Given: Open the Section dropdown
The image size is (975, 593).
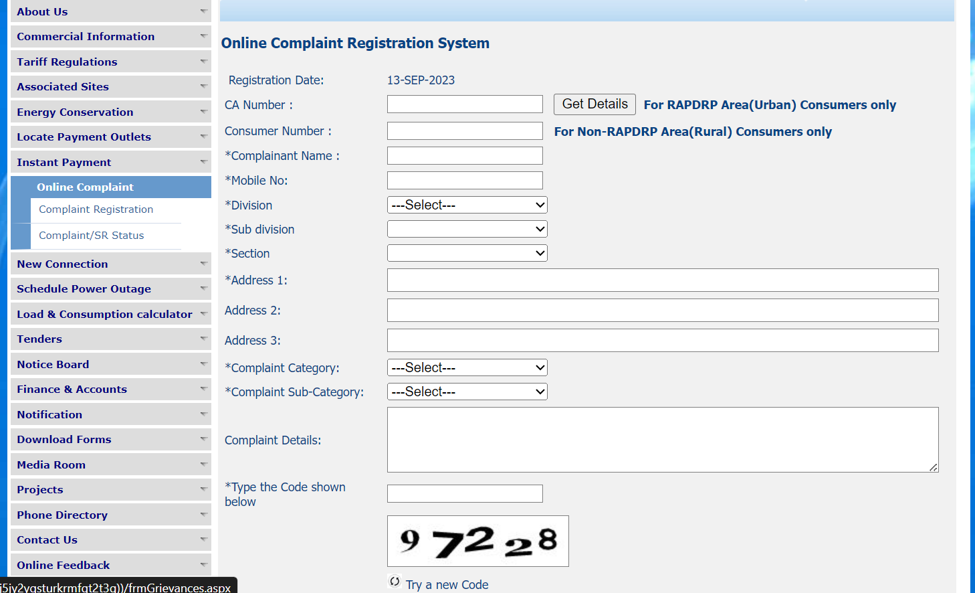Looking at the screenshot, I should (x=466, y=252).
